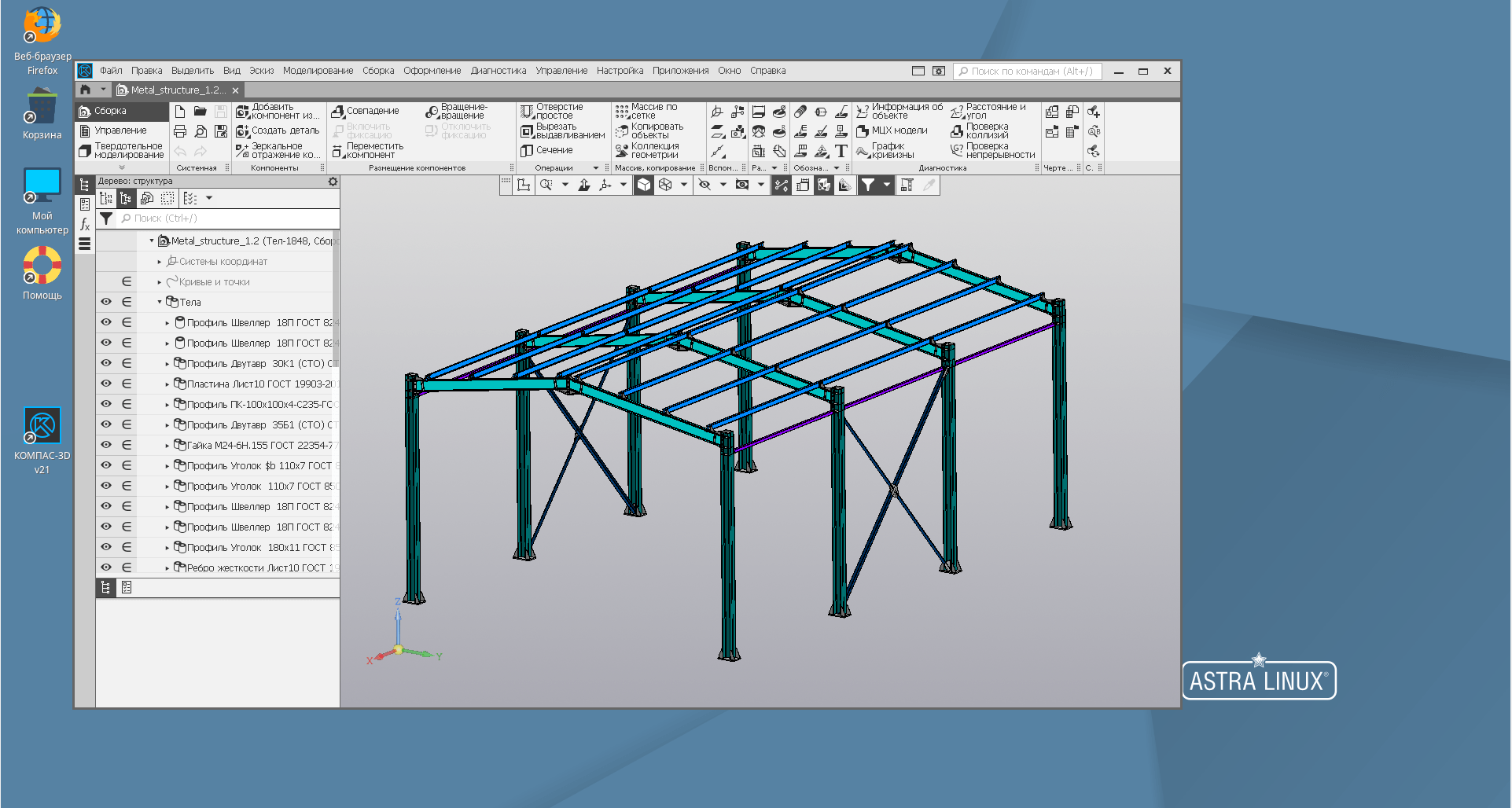Toggle visibility of 'Профиль Двутавр 30К1' body

tap(106, 363)
